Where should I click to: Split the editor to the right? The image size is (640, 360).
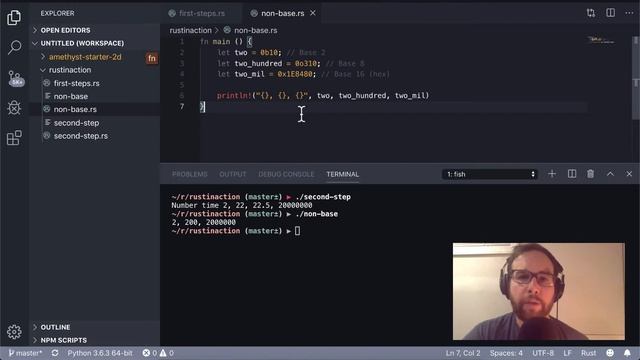coord(610,13)
